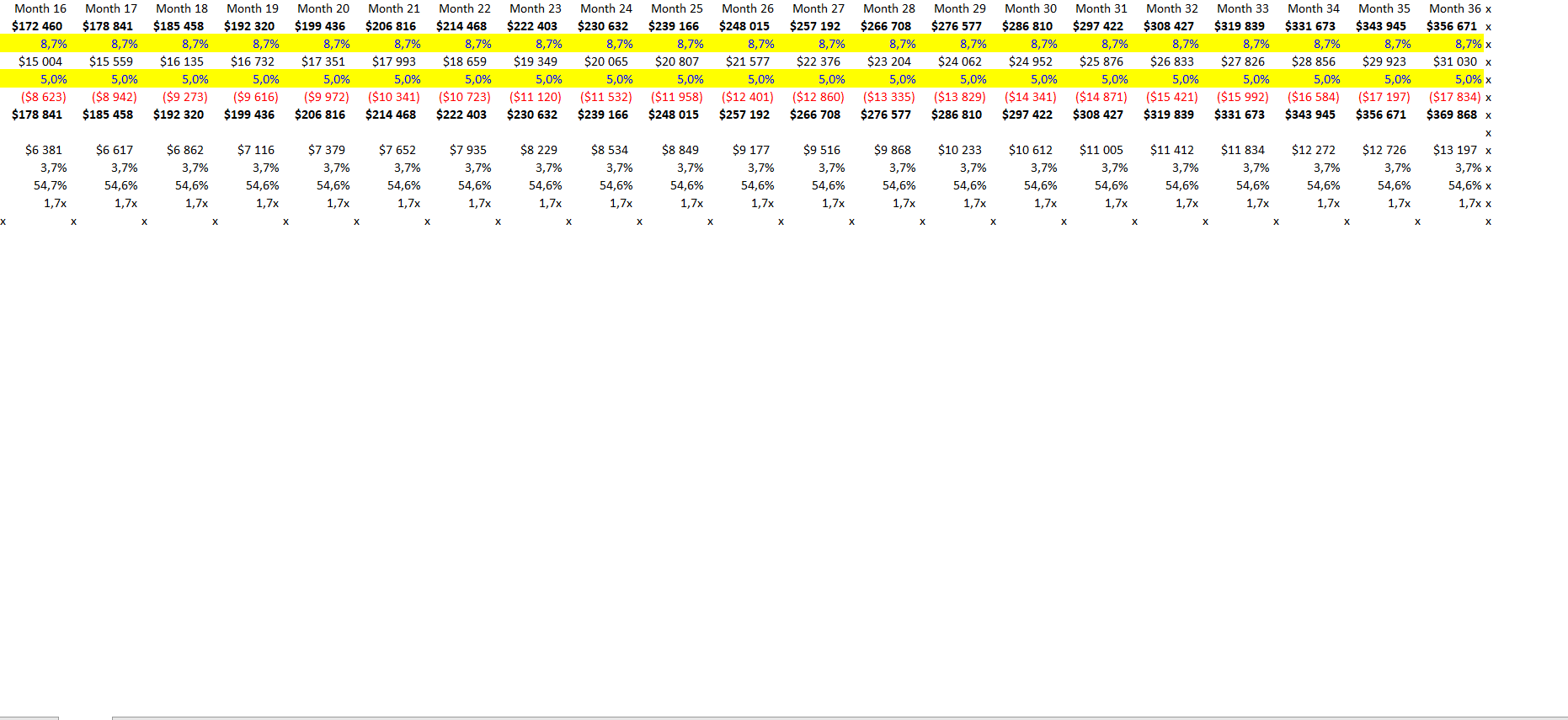This screenshot has height=720, width=1568.
Task: Select the $10 612 value
Action: pyautogui.click(x=1031, y=150)
